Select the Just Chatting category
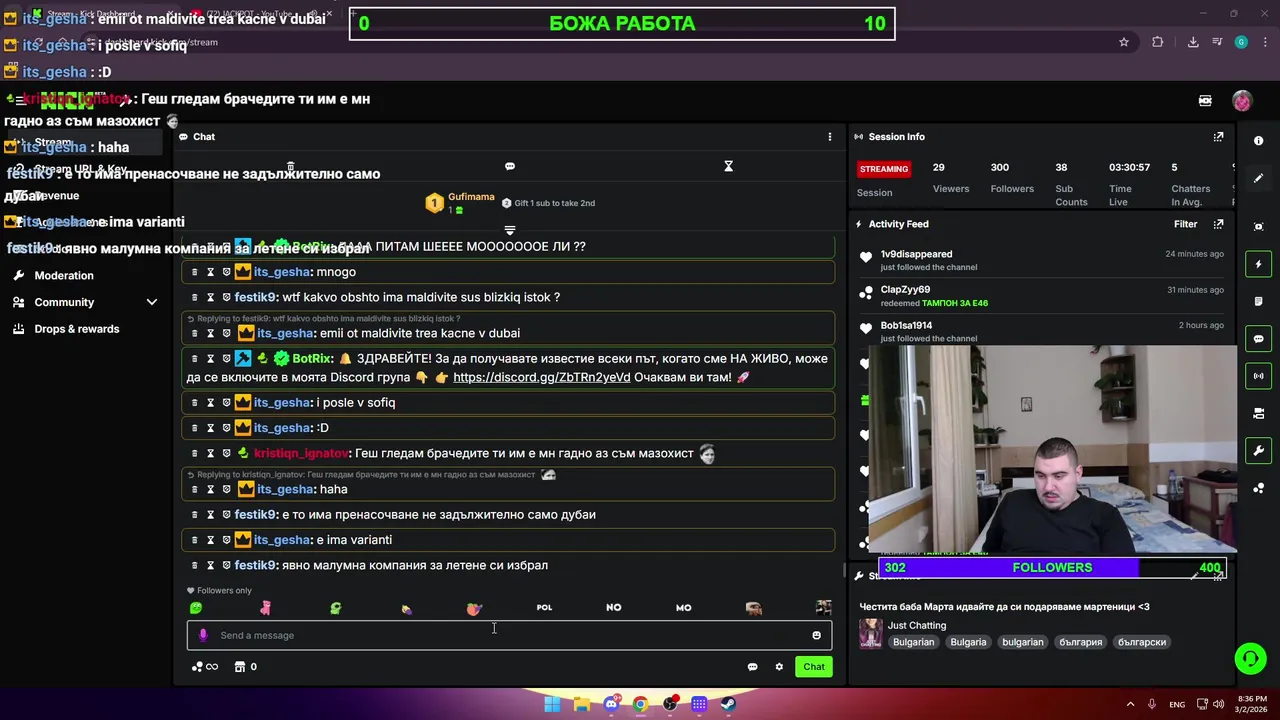 (x=916, y=626)
